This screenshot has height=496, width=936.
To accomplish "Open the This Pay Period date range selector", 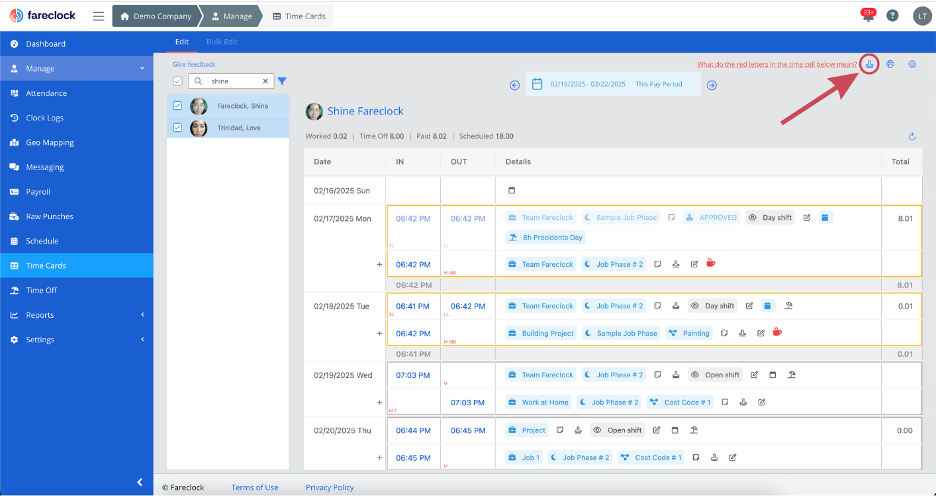I will click(x=613, y=84).
